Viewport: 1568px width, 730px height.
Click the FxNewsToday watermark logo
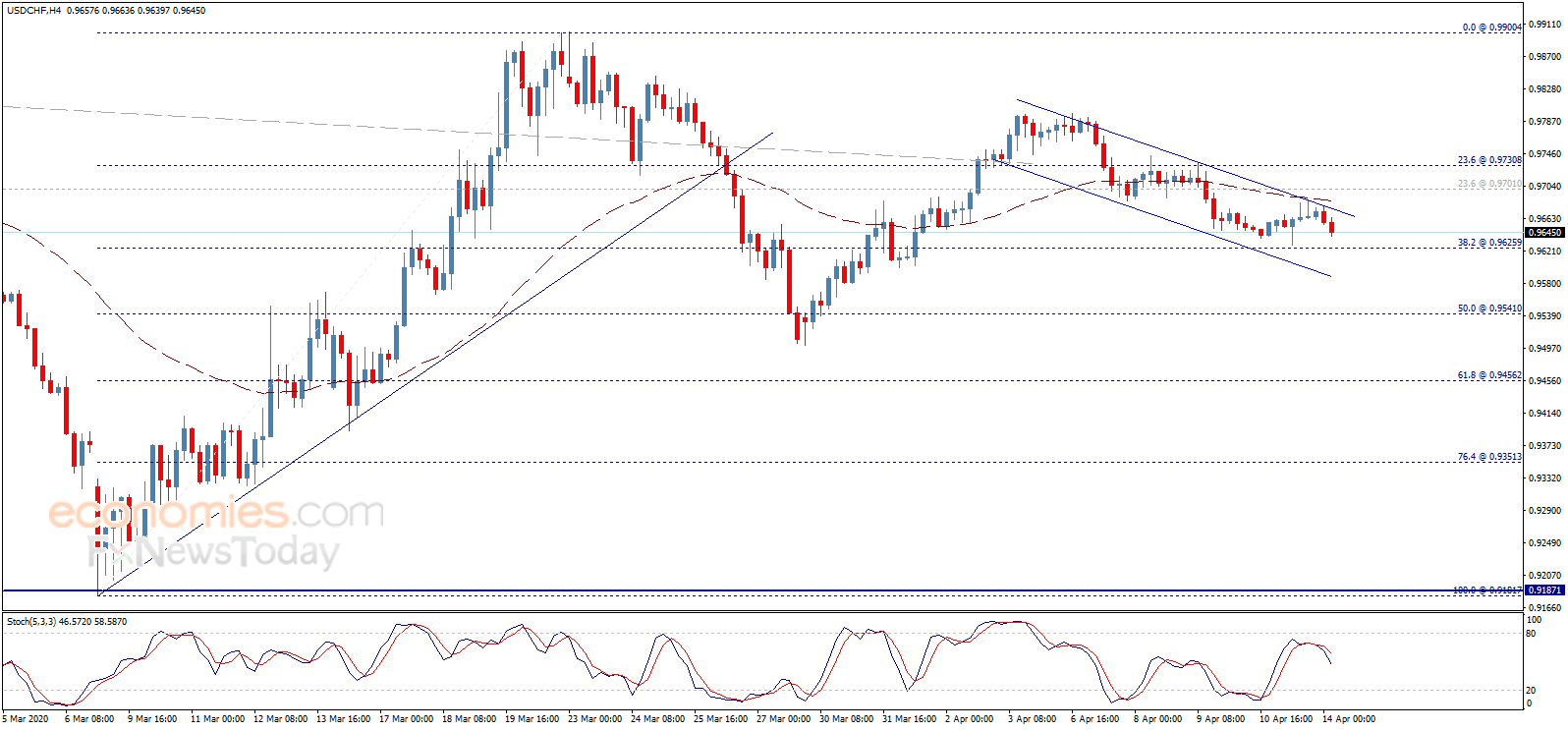(214, 551)
